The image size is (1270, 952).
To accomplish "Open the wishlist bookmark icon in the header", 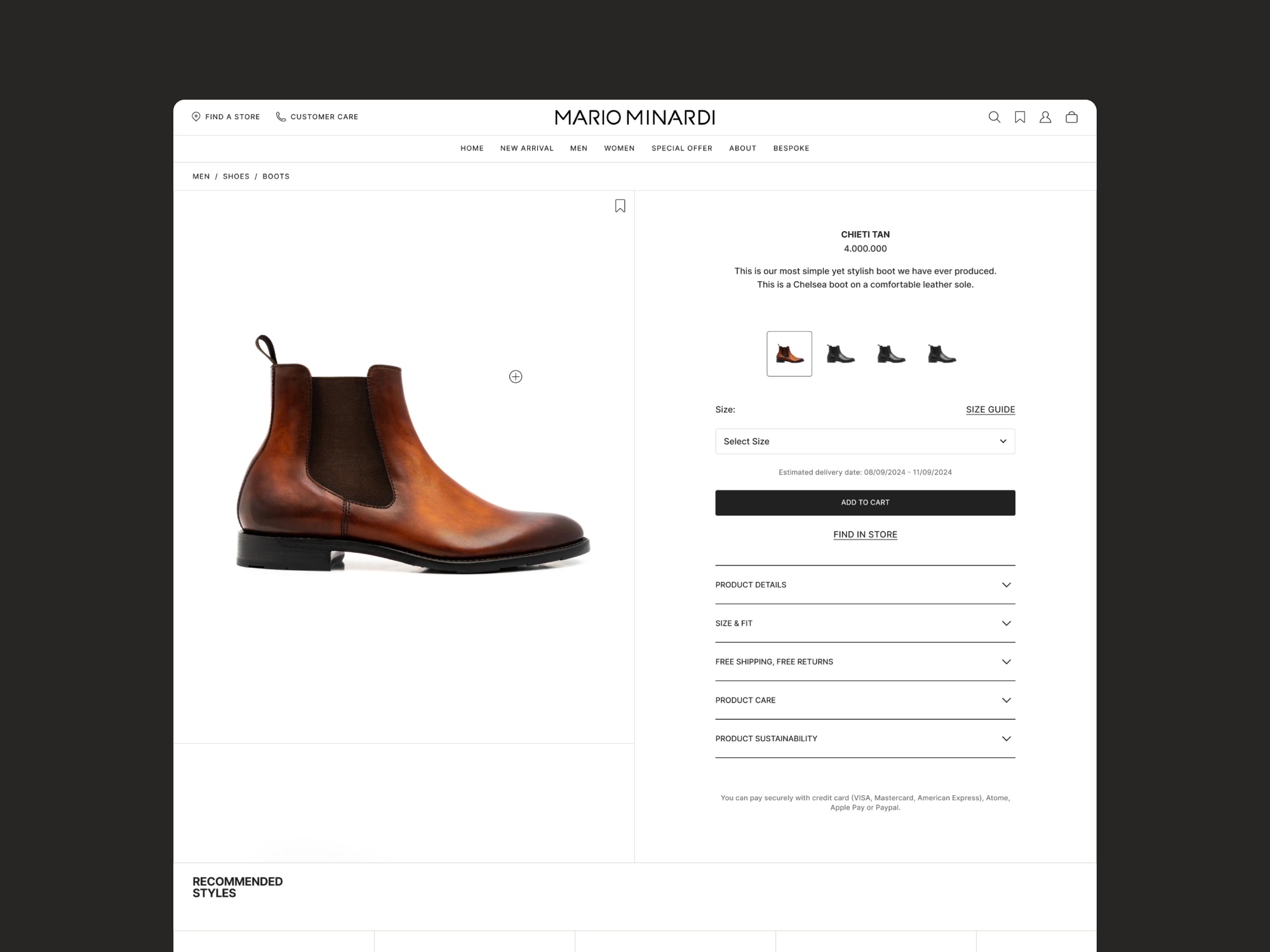I will (x=1020, y=117).
